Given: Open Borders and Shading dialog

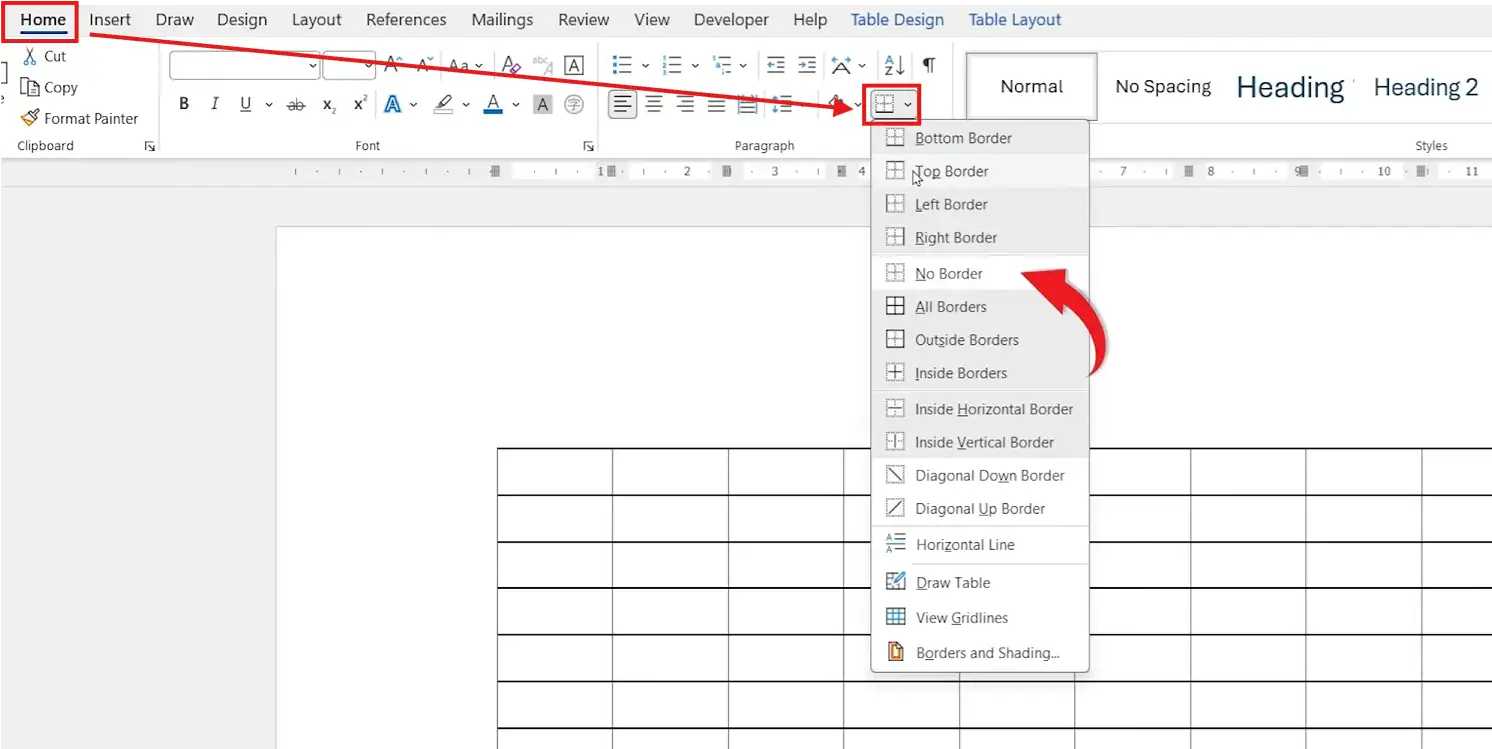Looking at the screenshot, I should [980, 653].
